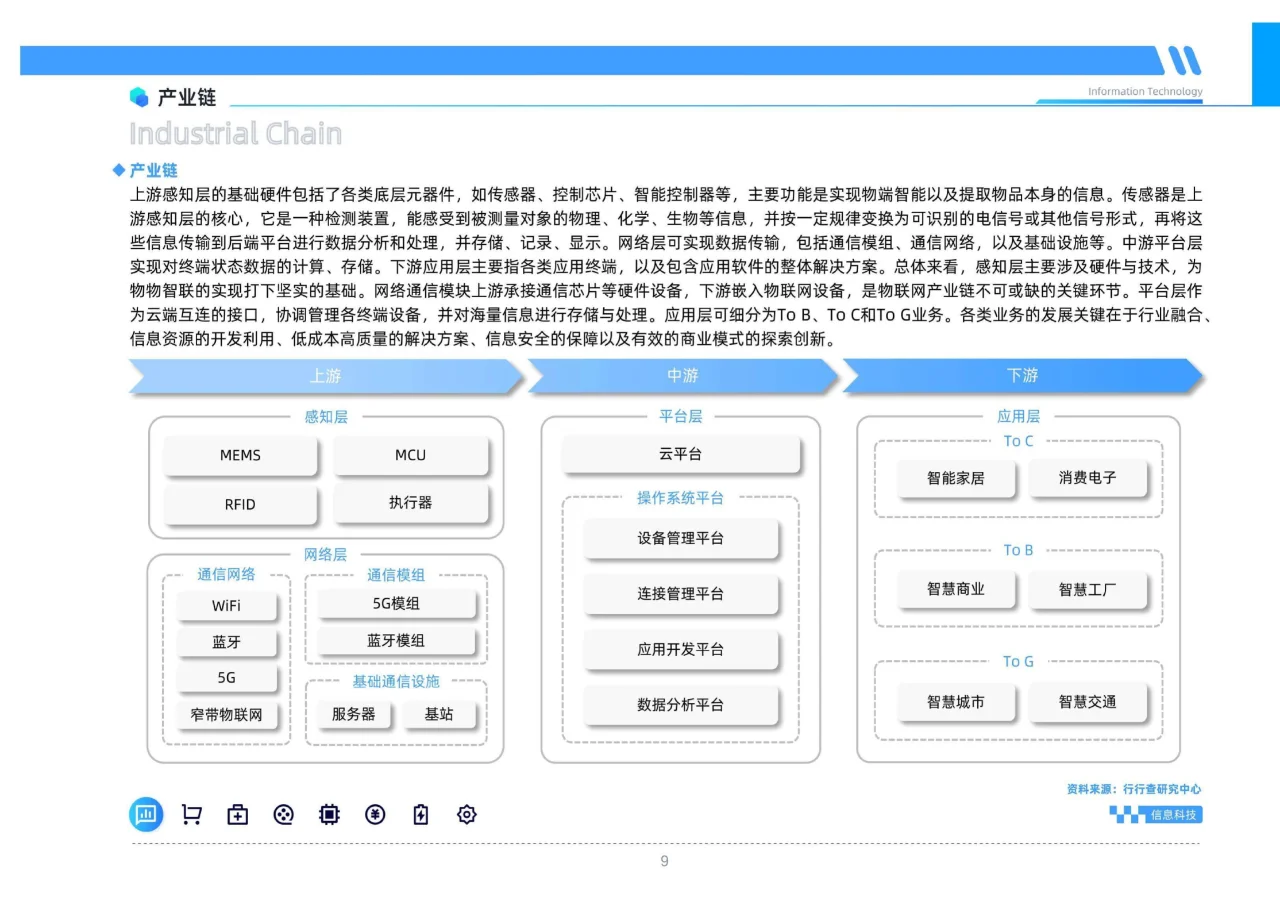Click the film reel icon
This screenshot has width=1280, height=905.
(x=283, y=815)
